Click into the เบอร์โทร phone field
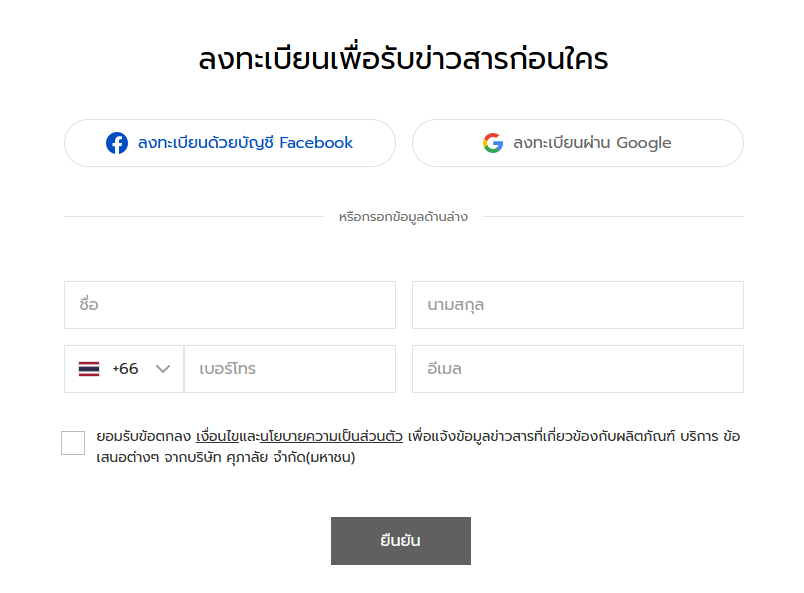This screenshot has height=593, width=804. pos(290,369)
